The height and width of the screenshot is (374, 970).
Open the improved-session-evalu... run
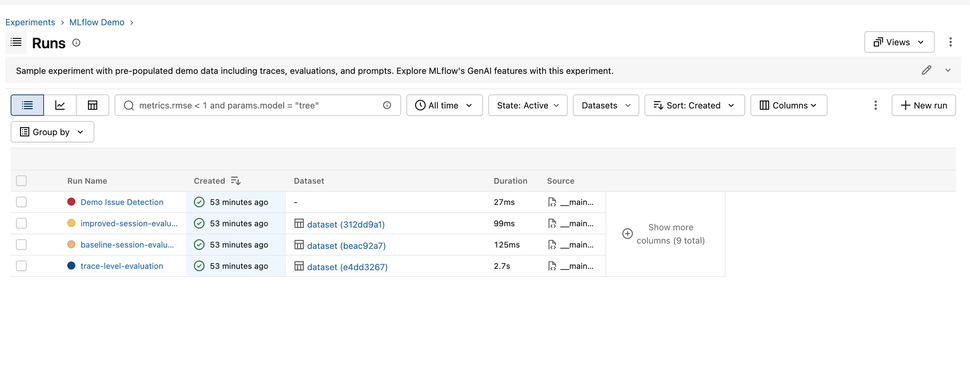129,223
